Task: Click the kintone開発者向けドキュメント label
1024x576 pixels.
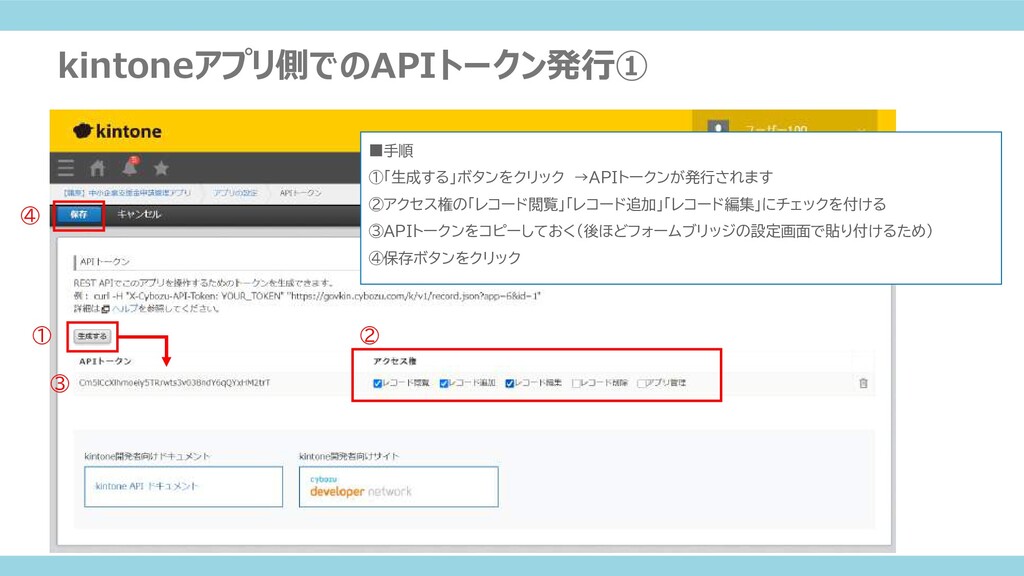Action: 147,456
